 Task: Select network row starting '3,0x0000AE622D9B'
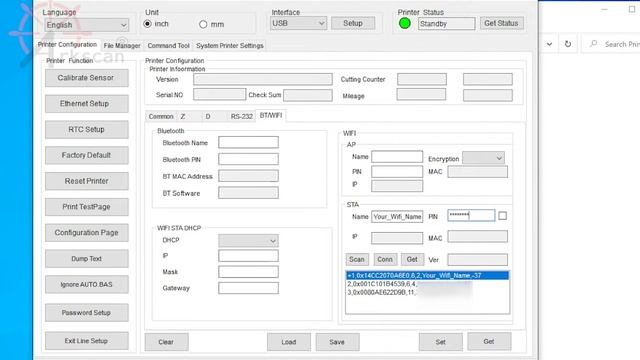click(427, 292)
